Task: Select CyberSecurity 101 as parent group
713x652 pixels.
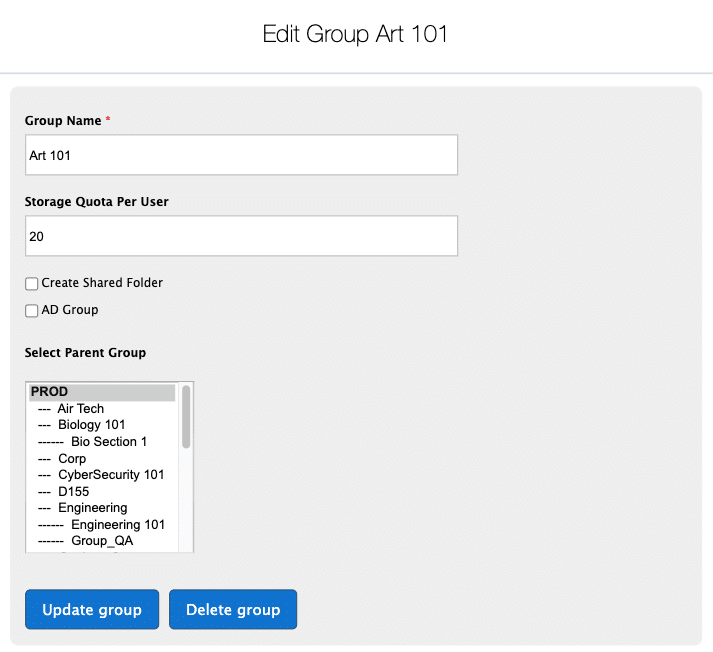Action: (110, 475)
